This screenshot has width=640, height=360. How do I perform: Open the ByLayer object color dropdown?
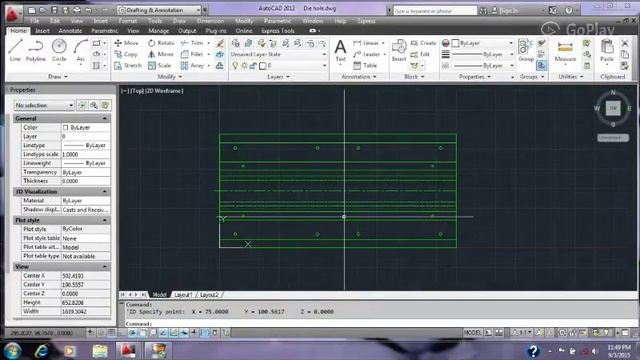(482, 43)
